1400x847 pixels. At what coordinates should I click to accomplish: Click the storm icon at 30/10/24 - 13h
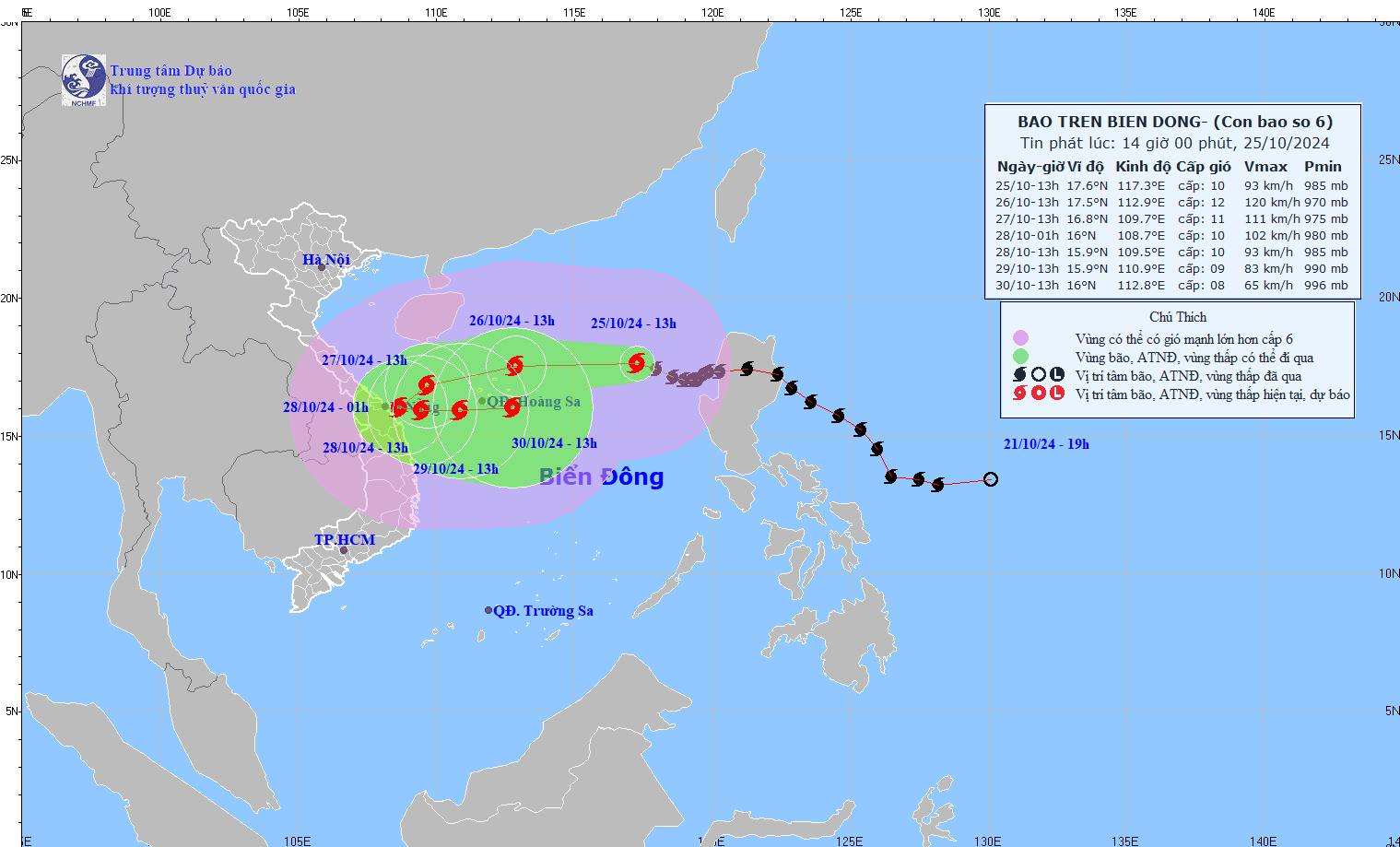pyautogui.click(x=513, y=408)
